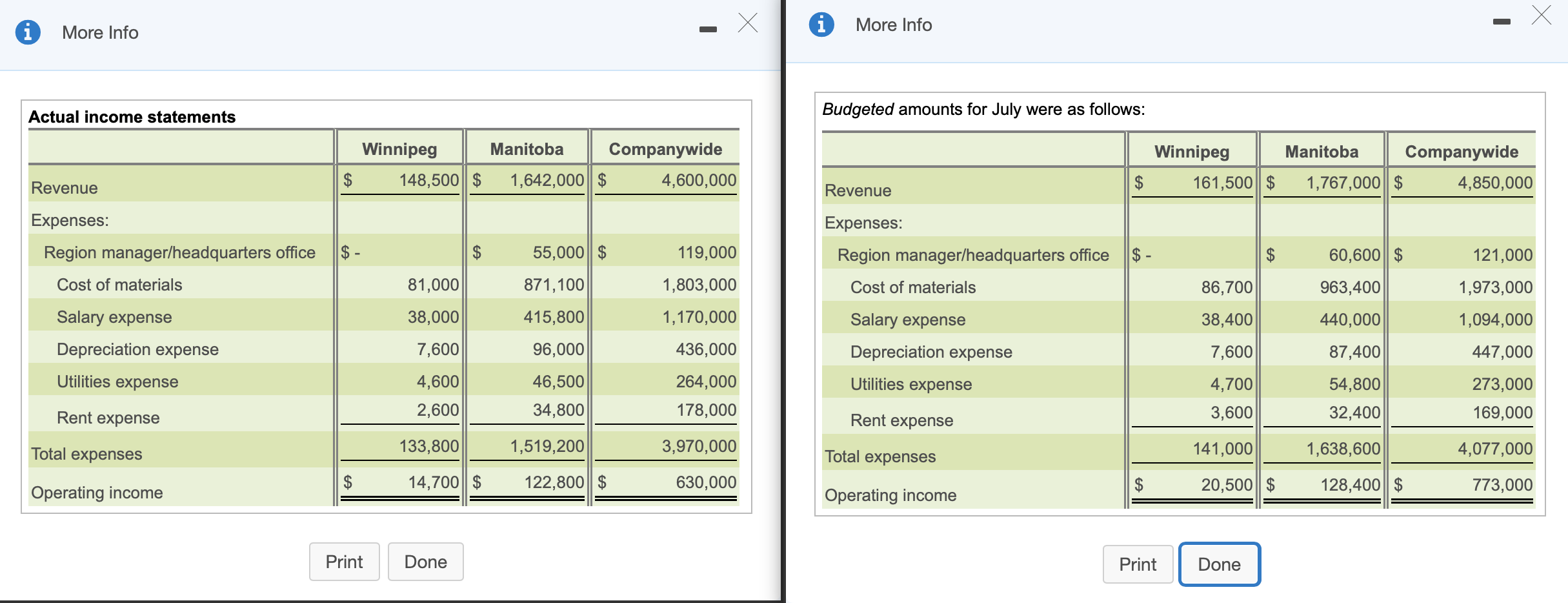Viewport: 1568px width, 603px height.
Task: Select actual Companywide headquarters cost 119,000
Action: coord(707,252)
